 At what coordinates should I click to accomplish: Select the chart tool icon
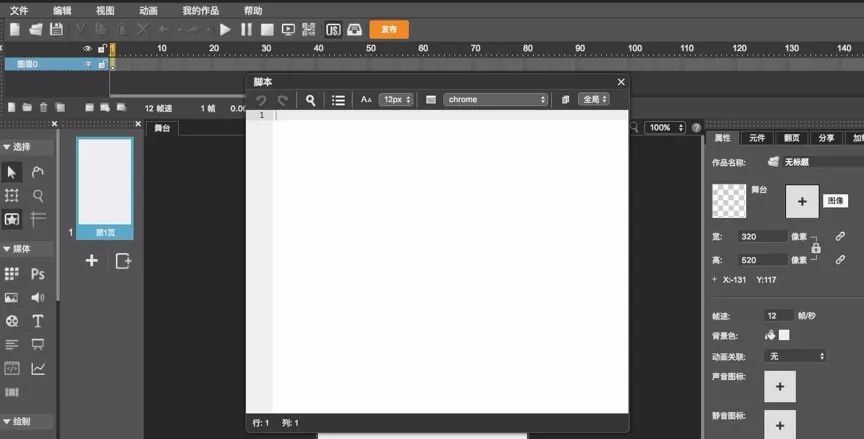(38, 369)
